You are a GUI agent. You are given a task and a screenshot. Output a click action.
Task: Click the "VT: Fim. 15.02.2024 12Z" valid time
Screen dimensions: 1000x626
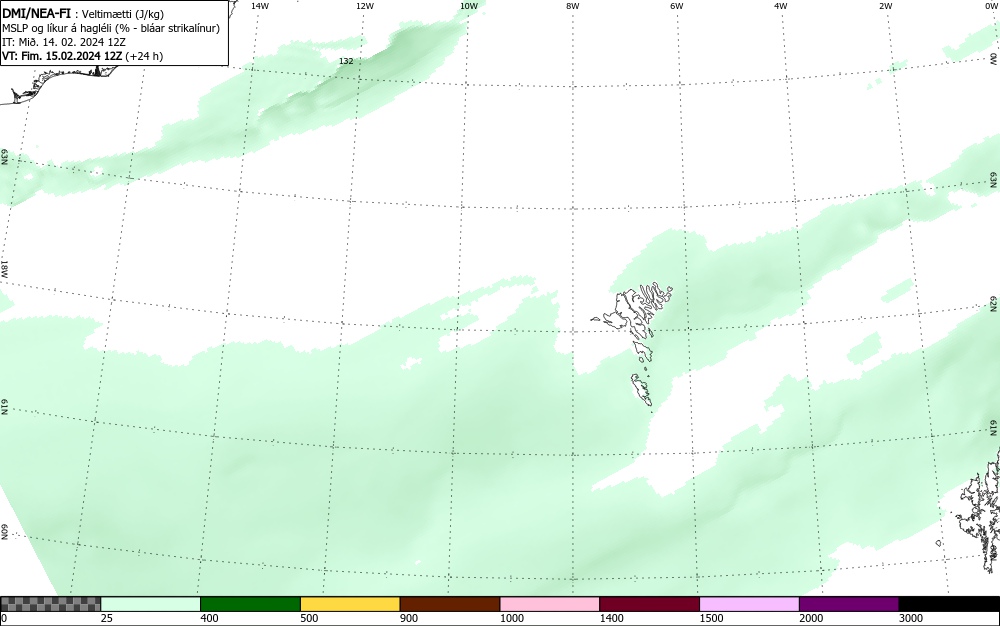(62, 56)
